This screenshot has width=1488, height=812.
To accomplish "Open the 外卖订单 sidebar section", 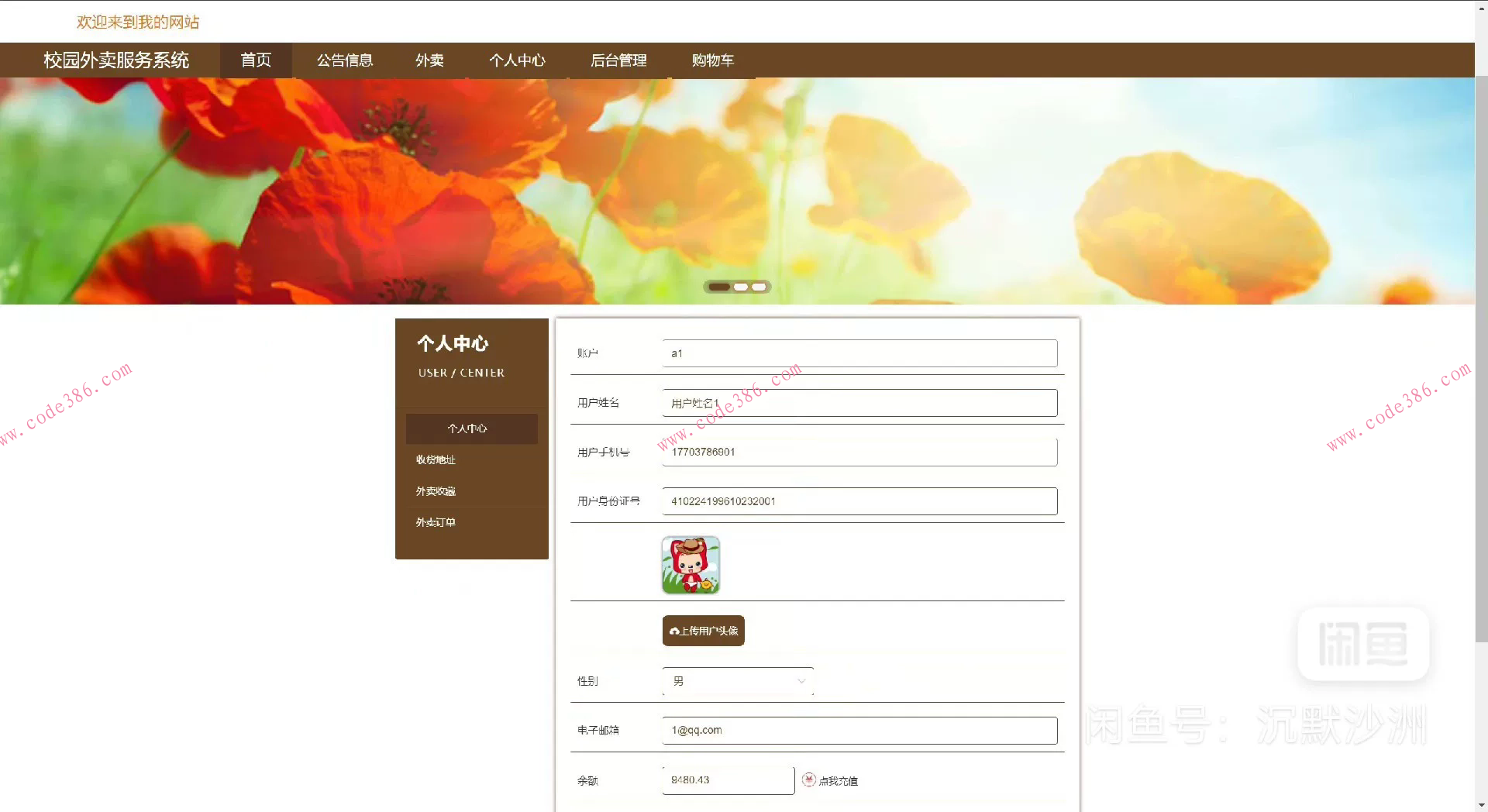I will 436,521.
